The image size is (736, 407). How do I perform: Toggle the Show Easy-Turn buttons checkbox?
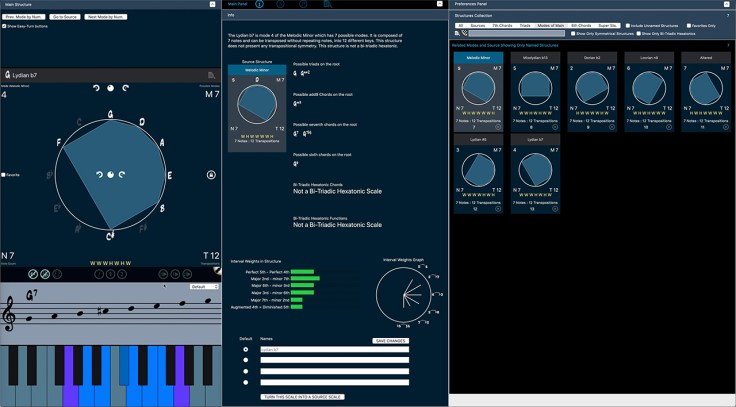coord(5,26)
